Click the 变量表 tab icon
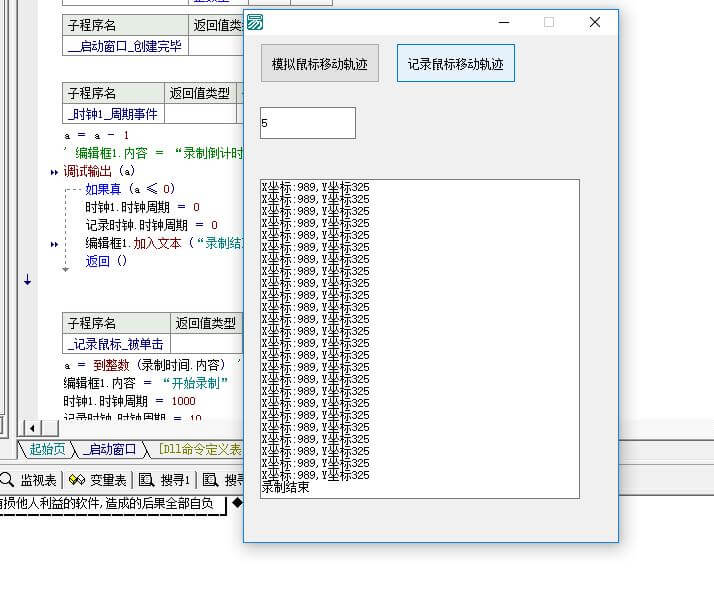 click(78, 480)
